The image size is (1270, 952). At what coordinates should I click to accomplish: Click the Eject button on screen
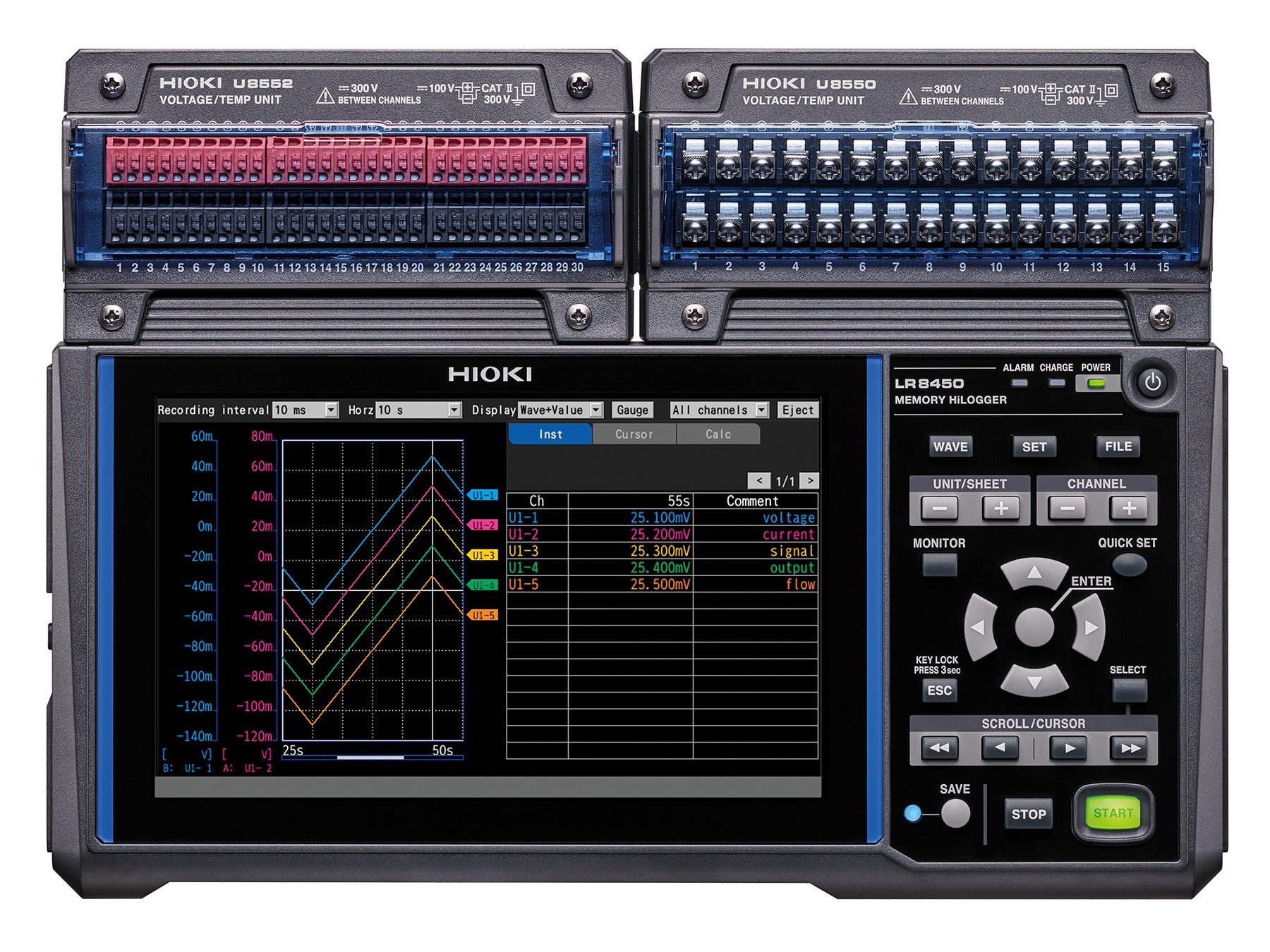tap(799, 410)
